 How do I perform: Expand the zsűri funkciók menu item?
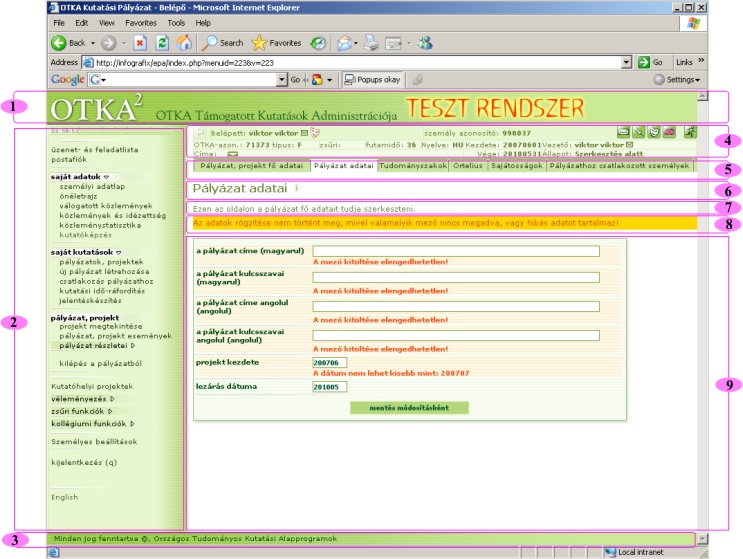tap(110, 411)
